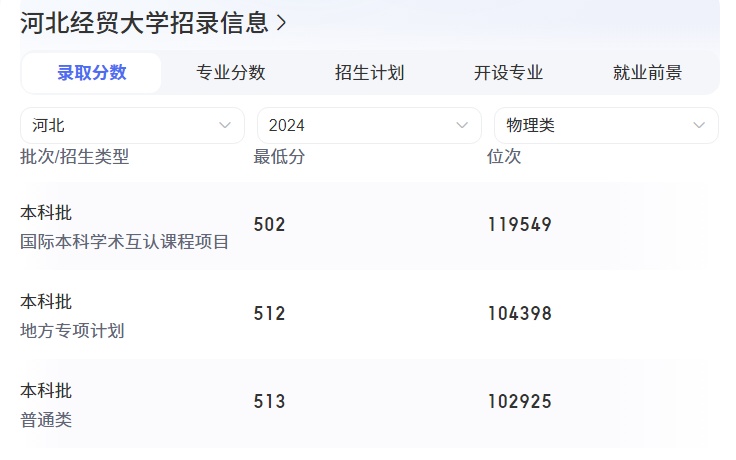Select 本科批 label above 普通类
Screen dimensions: 736x460
pos(46,391)
